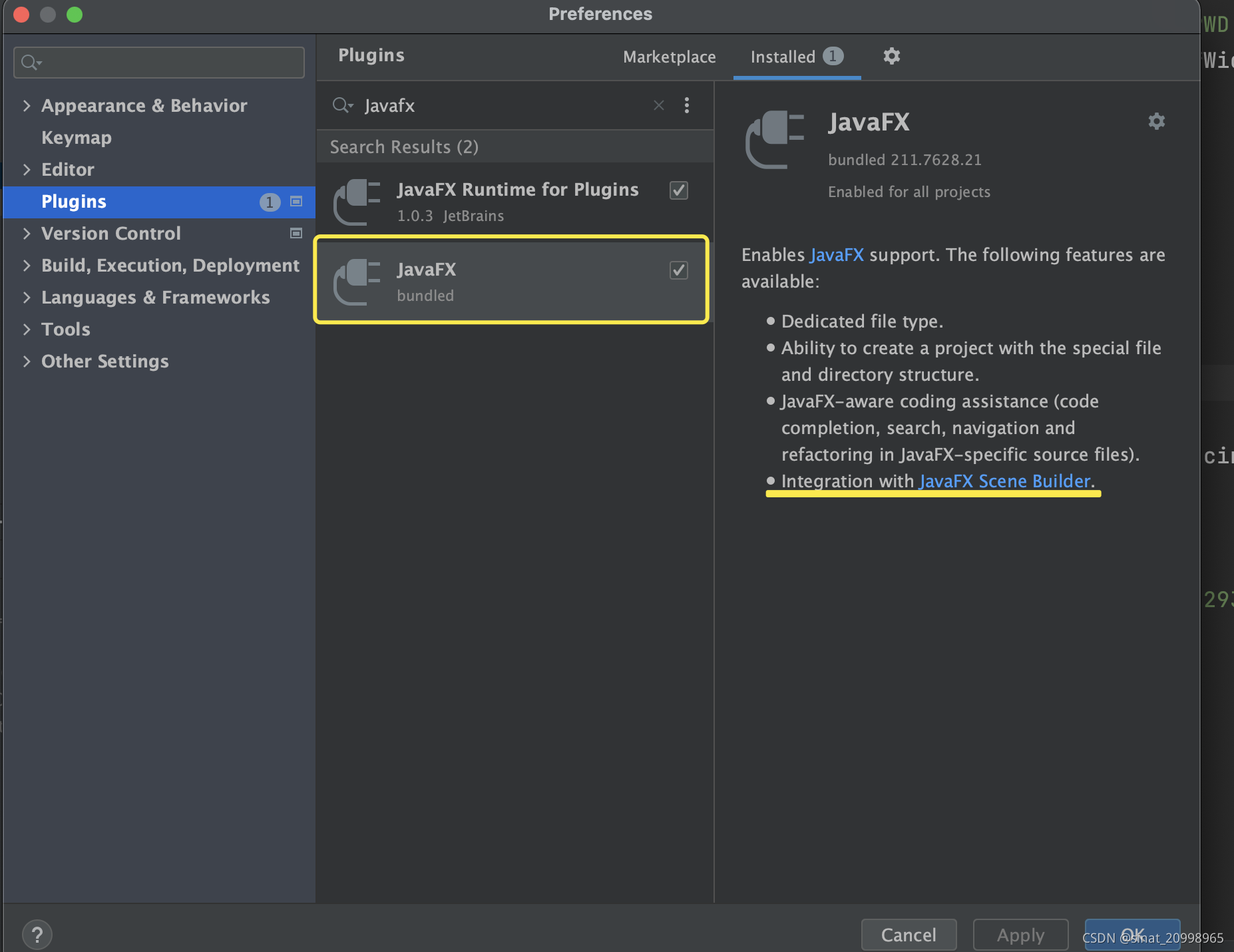Click the '1.0.3 JetBrains' version label
This screenshot has width=1234, height=952.
pyautogui.click(x=451, y=216)
